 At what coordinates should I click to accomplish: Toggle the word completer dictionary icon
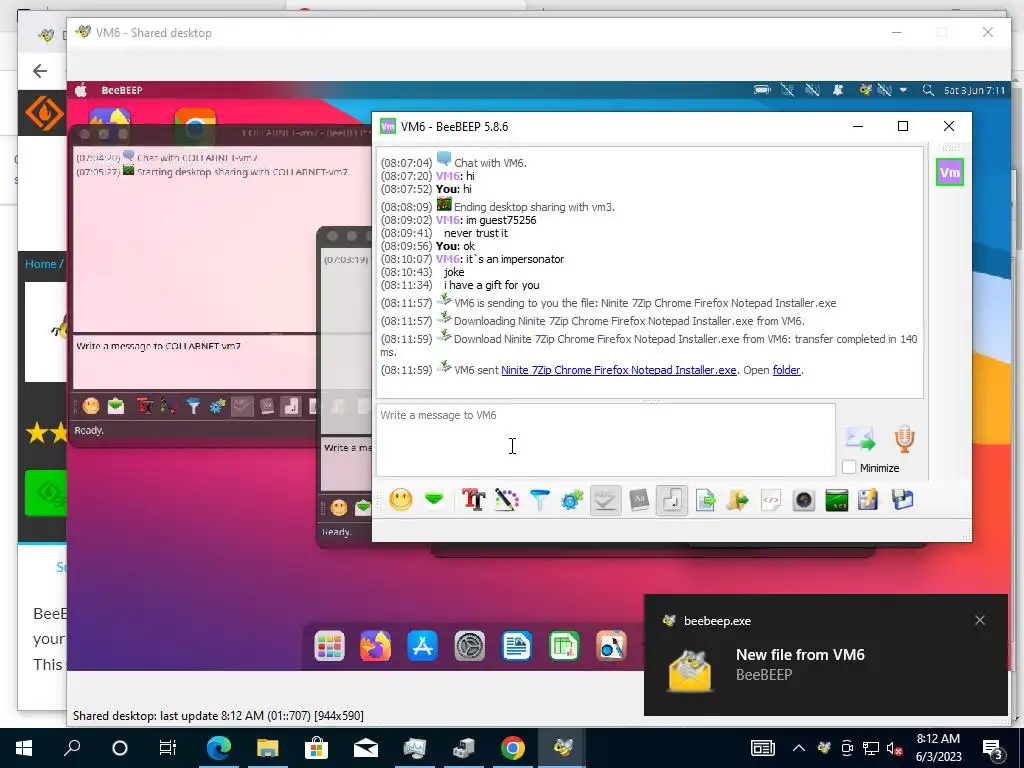click(639, 500)
